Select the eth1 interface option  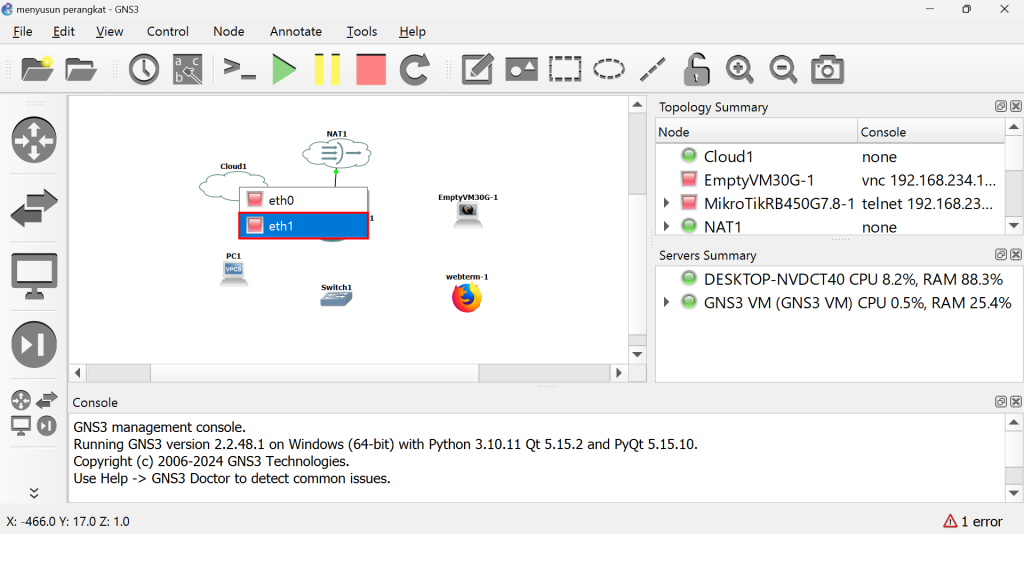tap(303, 226)
